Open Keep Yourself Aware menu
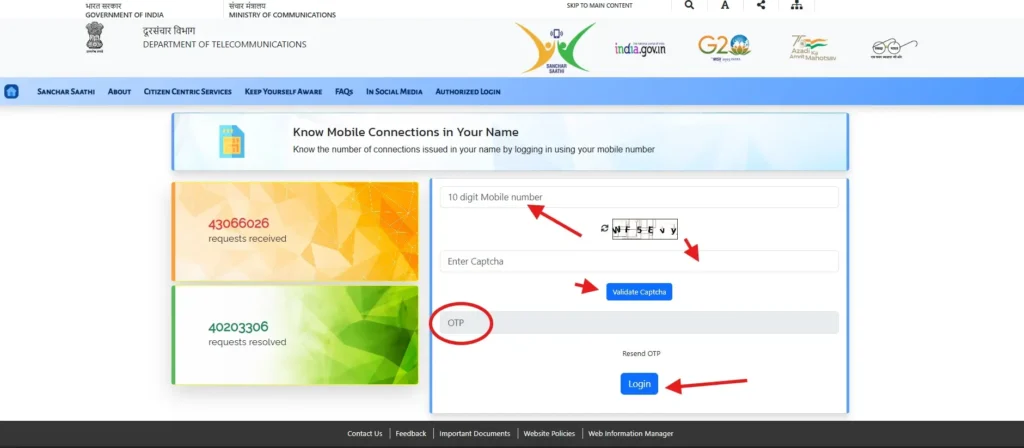Image resolution: width=1024 pixels, height=448 pixels. 283,91
